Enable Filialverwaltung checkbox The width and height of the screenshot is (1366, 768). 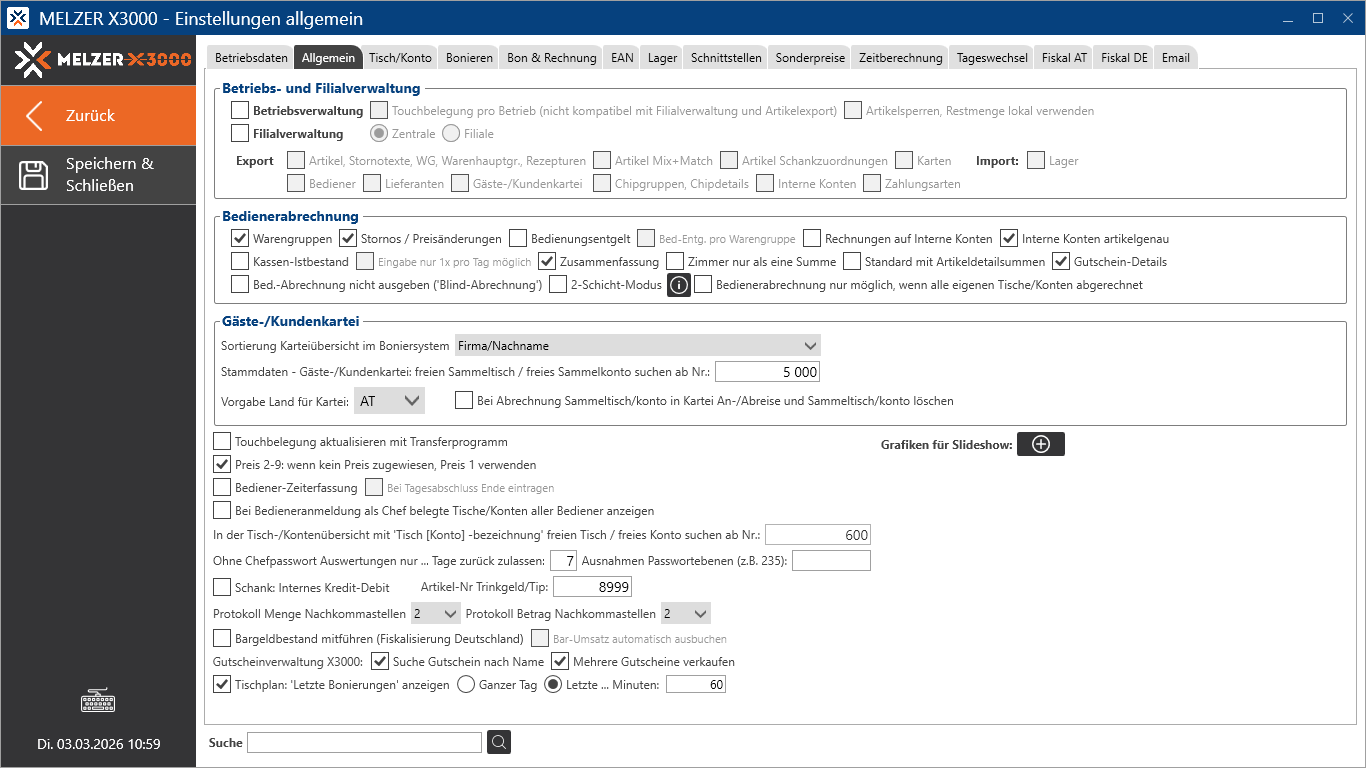(240, 133)
